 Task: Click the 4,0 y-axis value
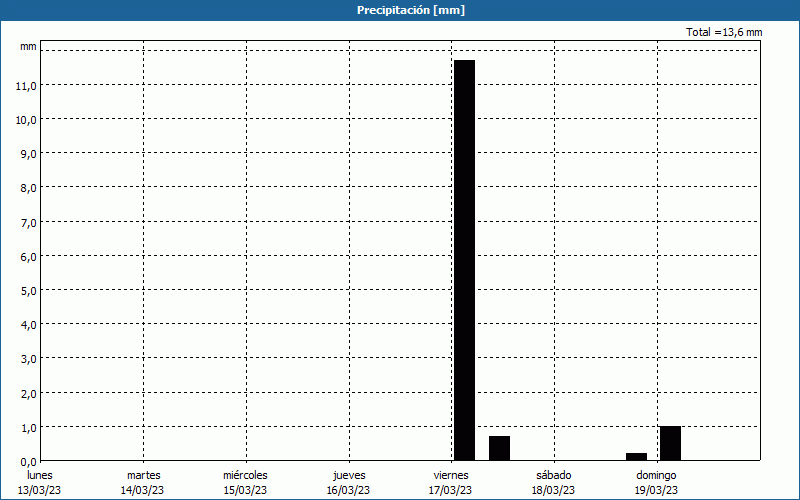[28, 325]
